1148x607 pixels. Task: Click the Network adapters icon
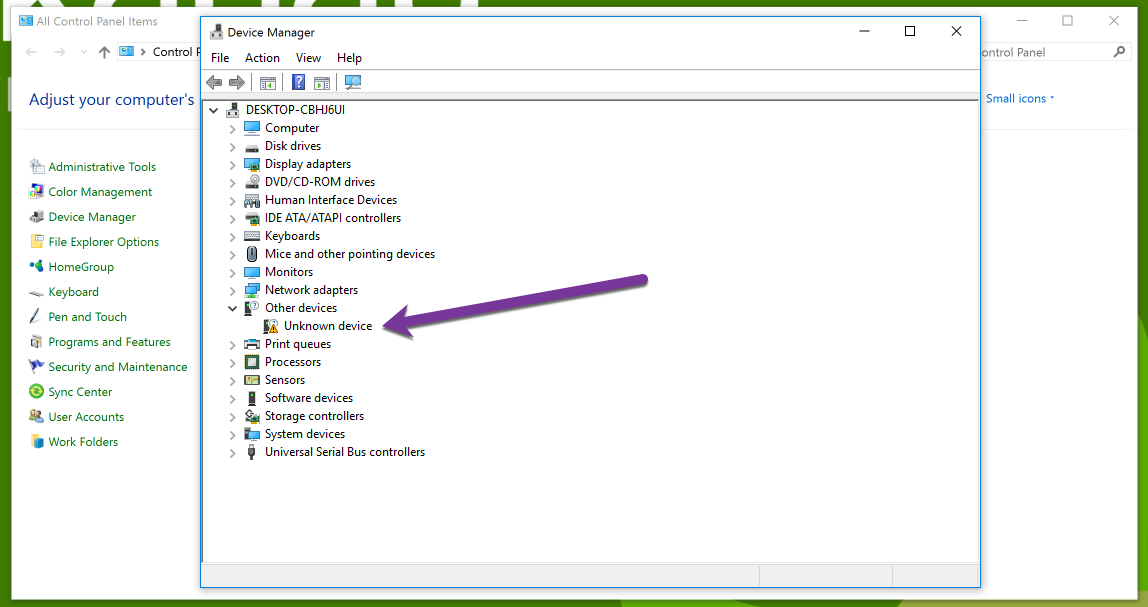252,290
